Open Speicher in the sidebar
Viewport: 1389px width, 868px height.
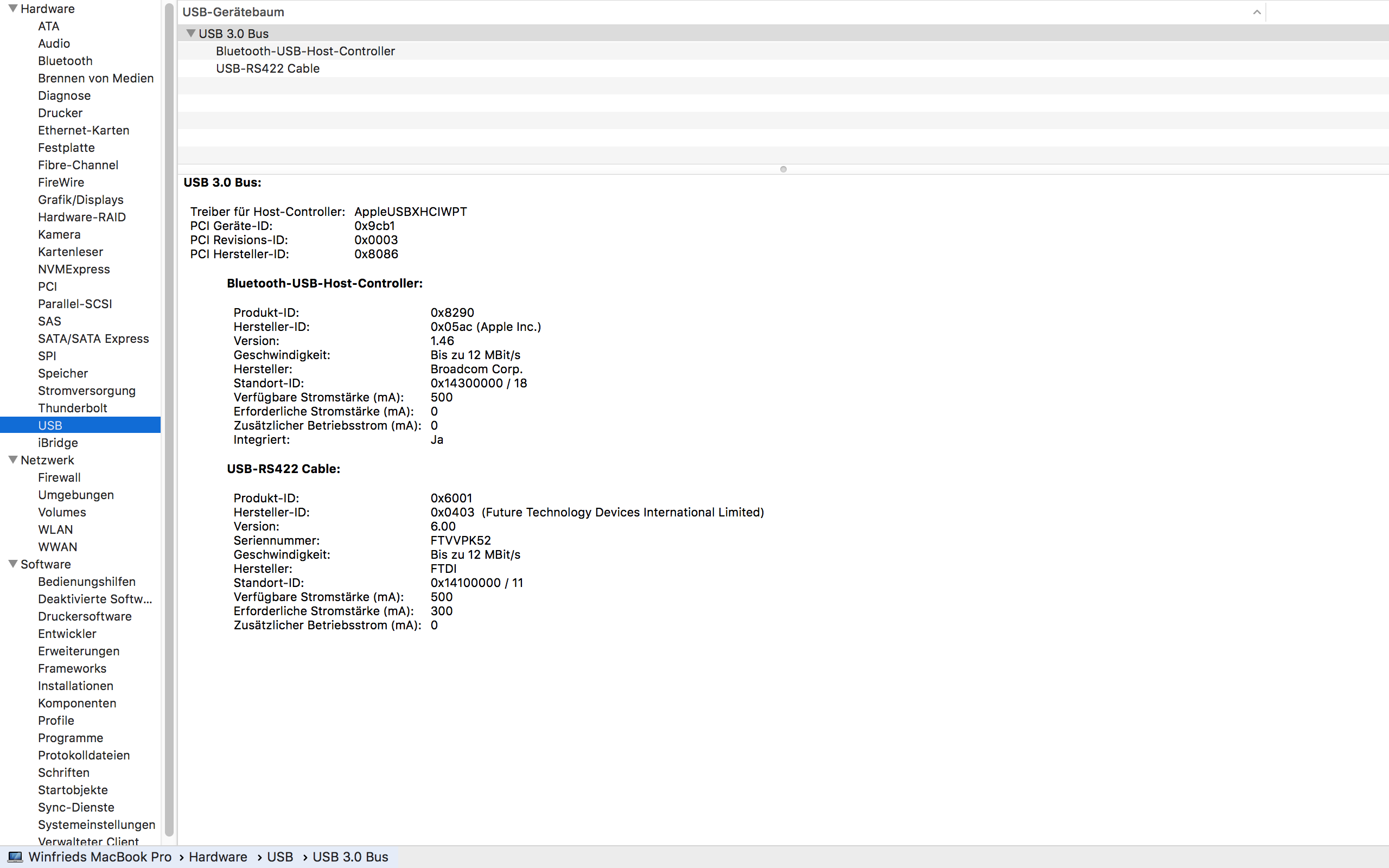tap(63, 373)
